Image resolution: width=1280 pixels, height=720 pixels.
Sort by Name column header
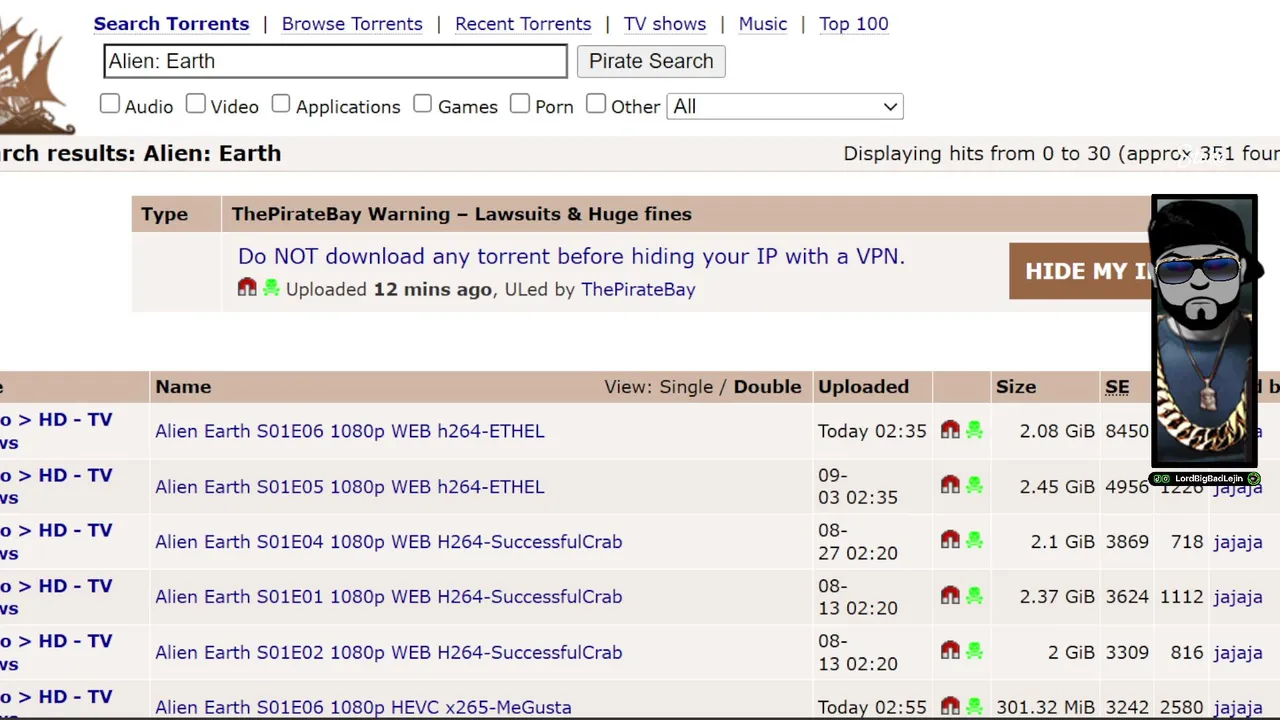coord(183,387)
